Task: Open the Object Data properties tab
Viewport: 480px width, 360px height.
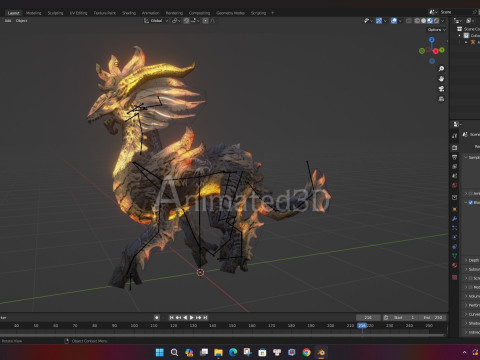Action: (x=455, y=256)
